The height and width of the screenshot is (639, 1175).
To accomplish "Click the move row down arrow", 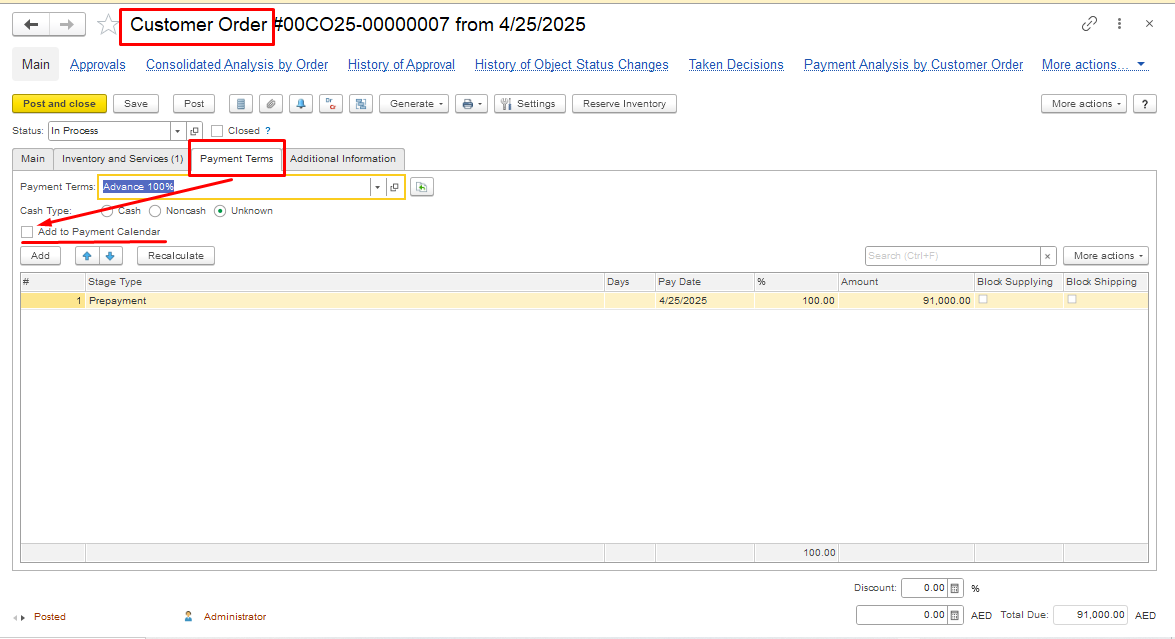I will [110, 256].
